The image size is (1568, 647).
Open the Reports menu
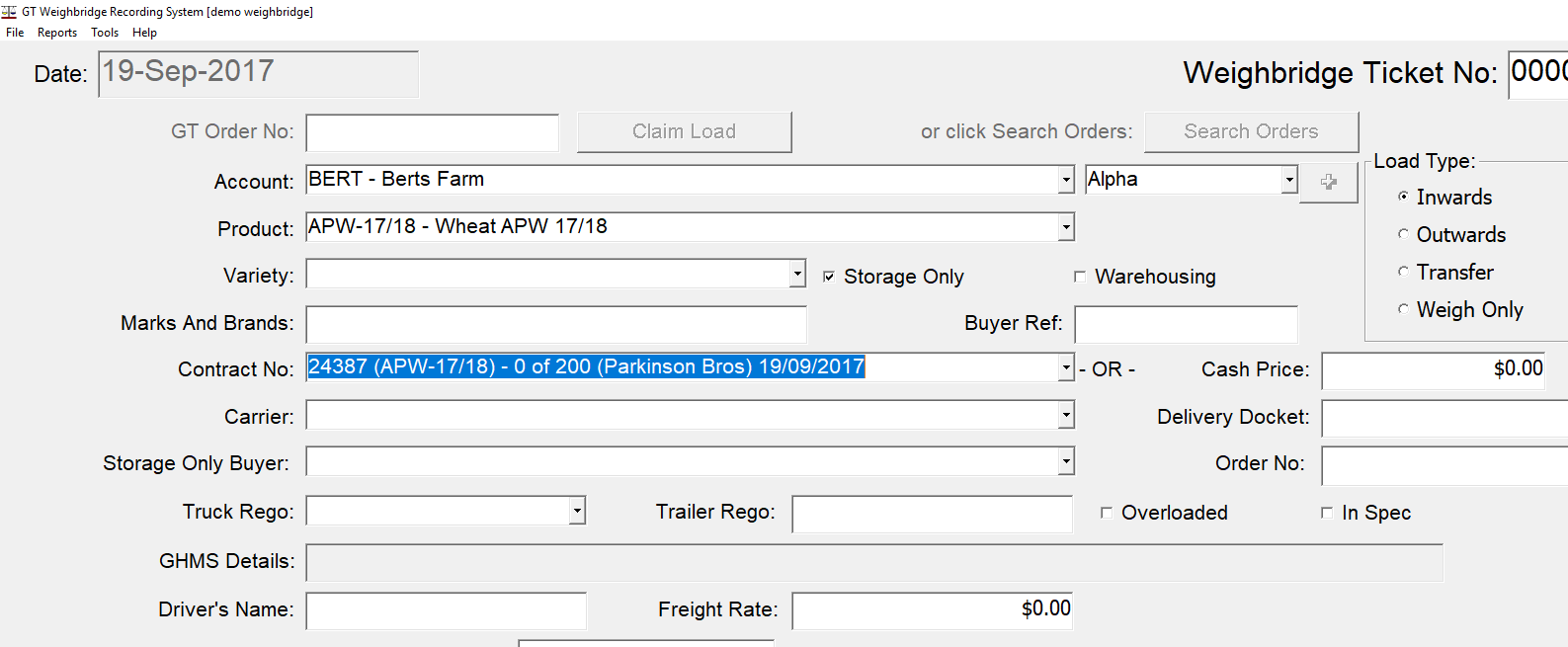[x=57, y=33]
